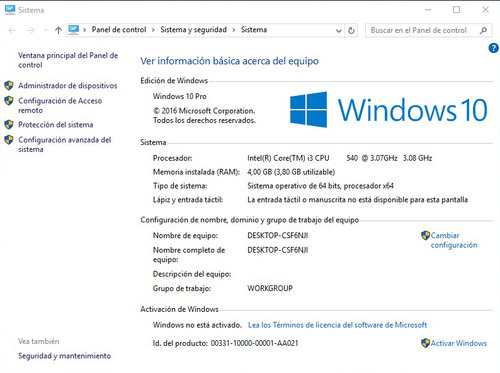The width and height of the screenshot is (500, 373).
Task: Open Configuración avanzada del sistema
Action: click(65, 144)
